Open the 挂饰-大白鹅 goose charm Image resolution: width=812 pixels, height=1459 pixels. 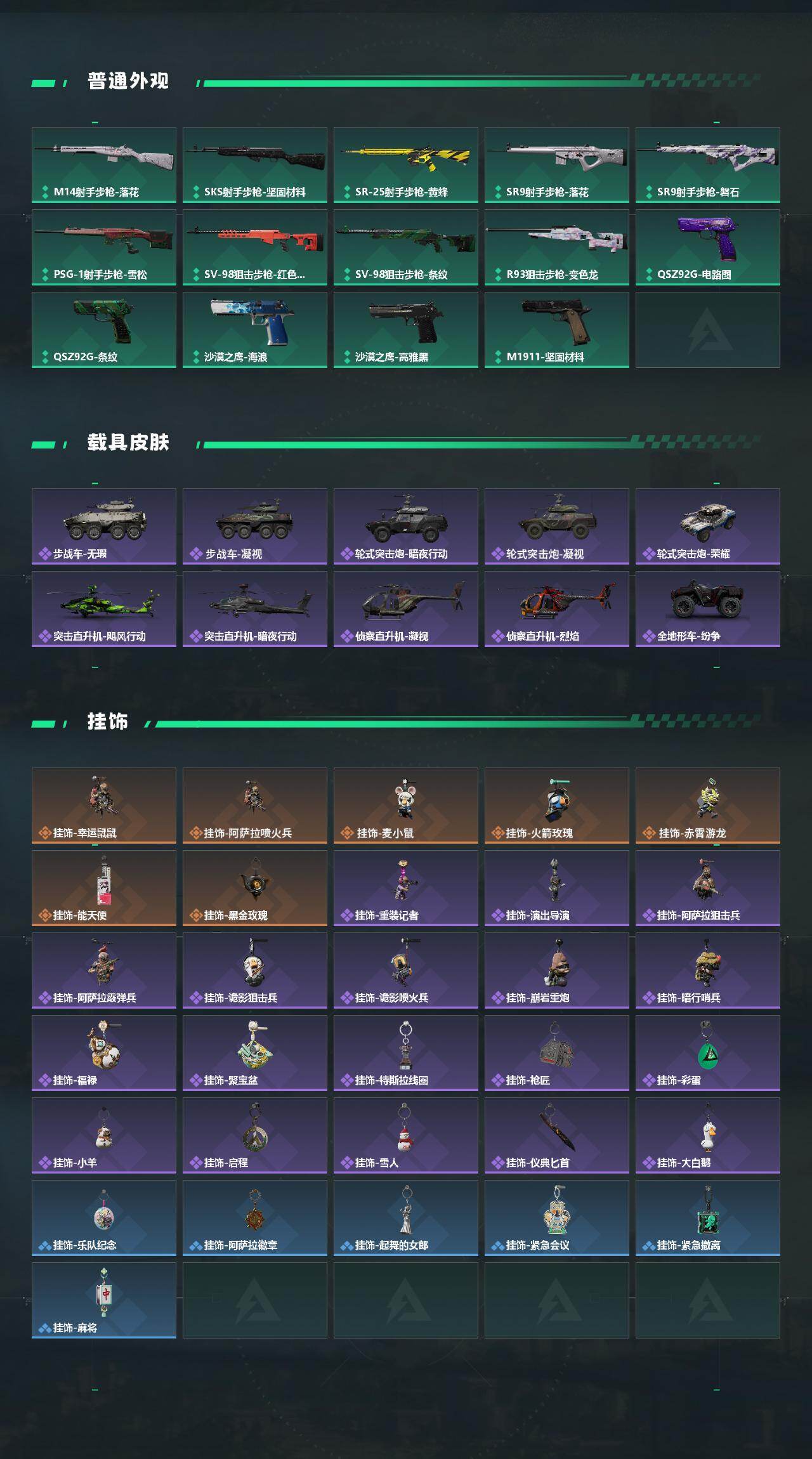[708, 1135]
